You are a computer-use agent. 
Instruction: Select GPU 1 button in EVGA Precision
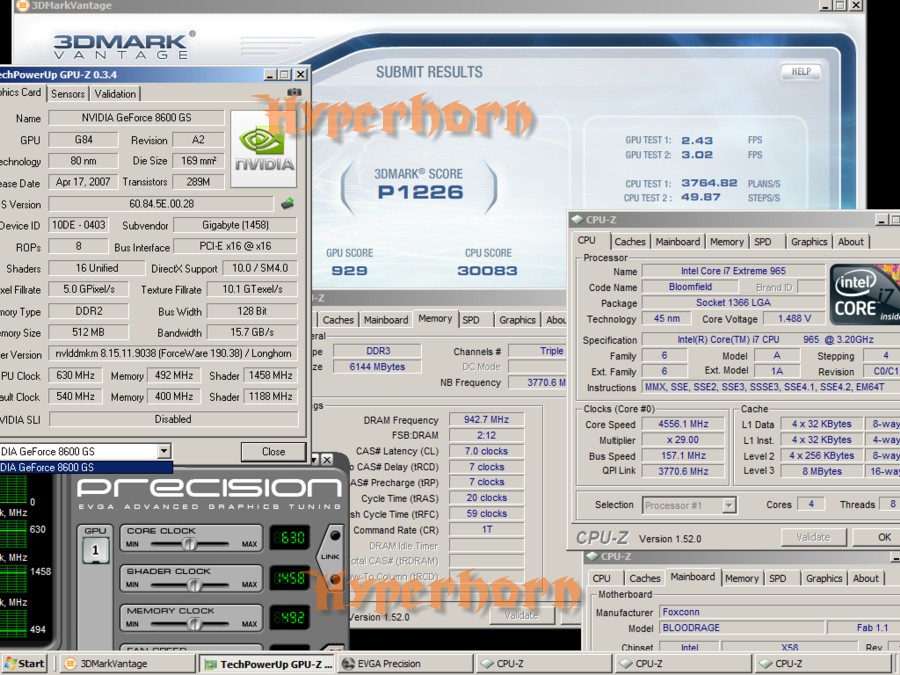coord(95,550)
